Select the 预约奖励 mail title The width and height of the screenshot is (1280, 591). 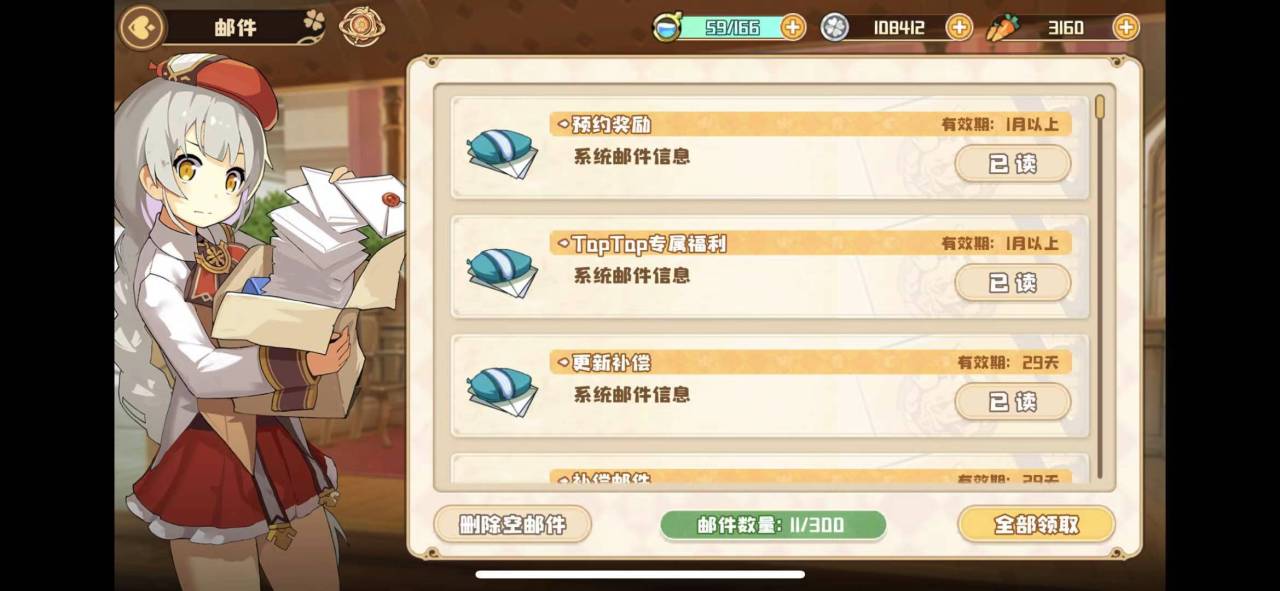pos(612,125)
